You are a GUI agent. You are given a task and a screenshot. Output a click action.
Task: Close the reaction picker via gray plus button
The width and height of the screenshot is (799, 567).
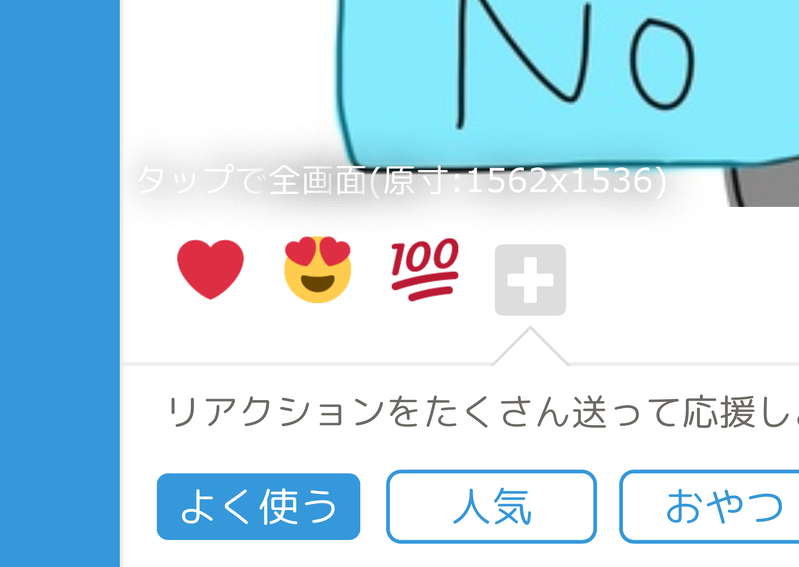pos(530,280)
